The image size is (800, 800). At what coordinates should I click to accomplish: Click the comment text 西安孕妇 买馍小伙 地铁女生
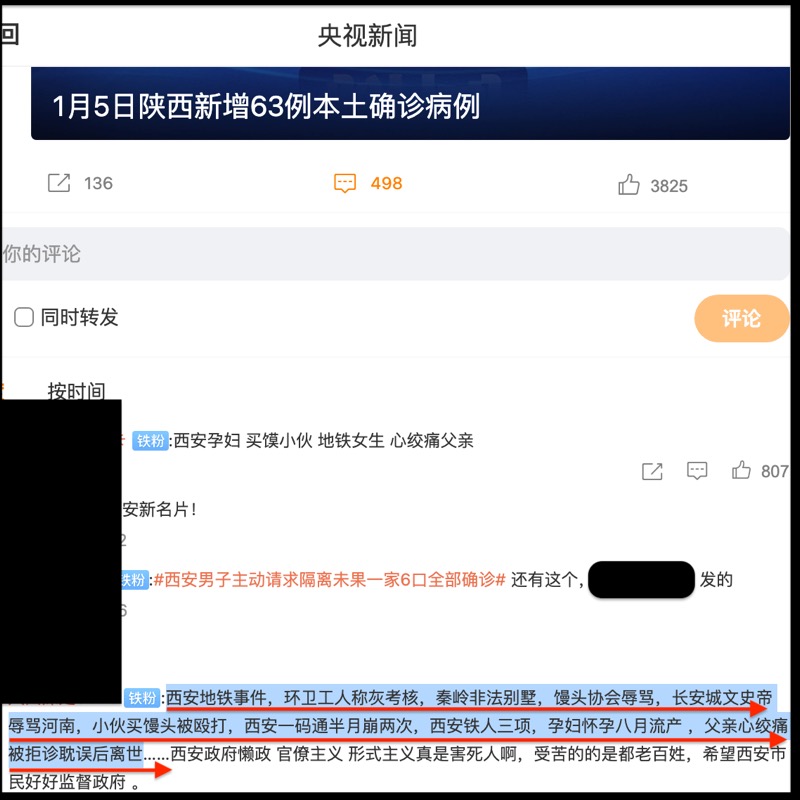tap(279, 440)
